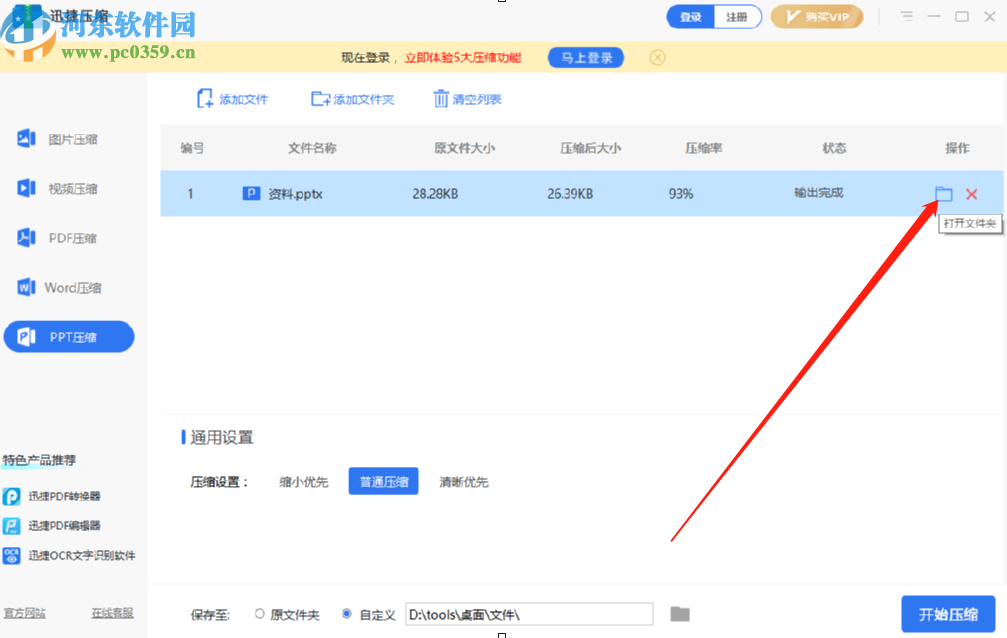Enable 清晰优先 compression mode
The height and width of the screenshot is (638, 1007).
[464, 481]
